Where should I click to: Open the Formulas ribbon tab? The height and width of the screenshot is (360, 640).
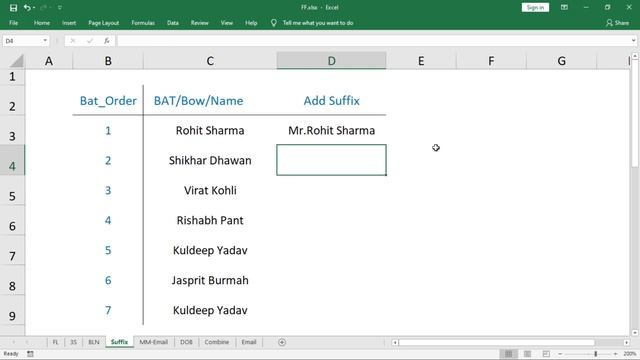(x=143, y=23)
